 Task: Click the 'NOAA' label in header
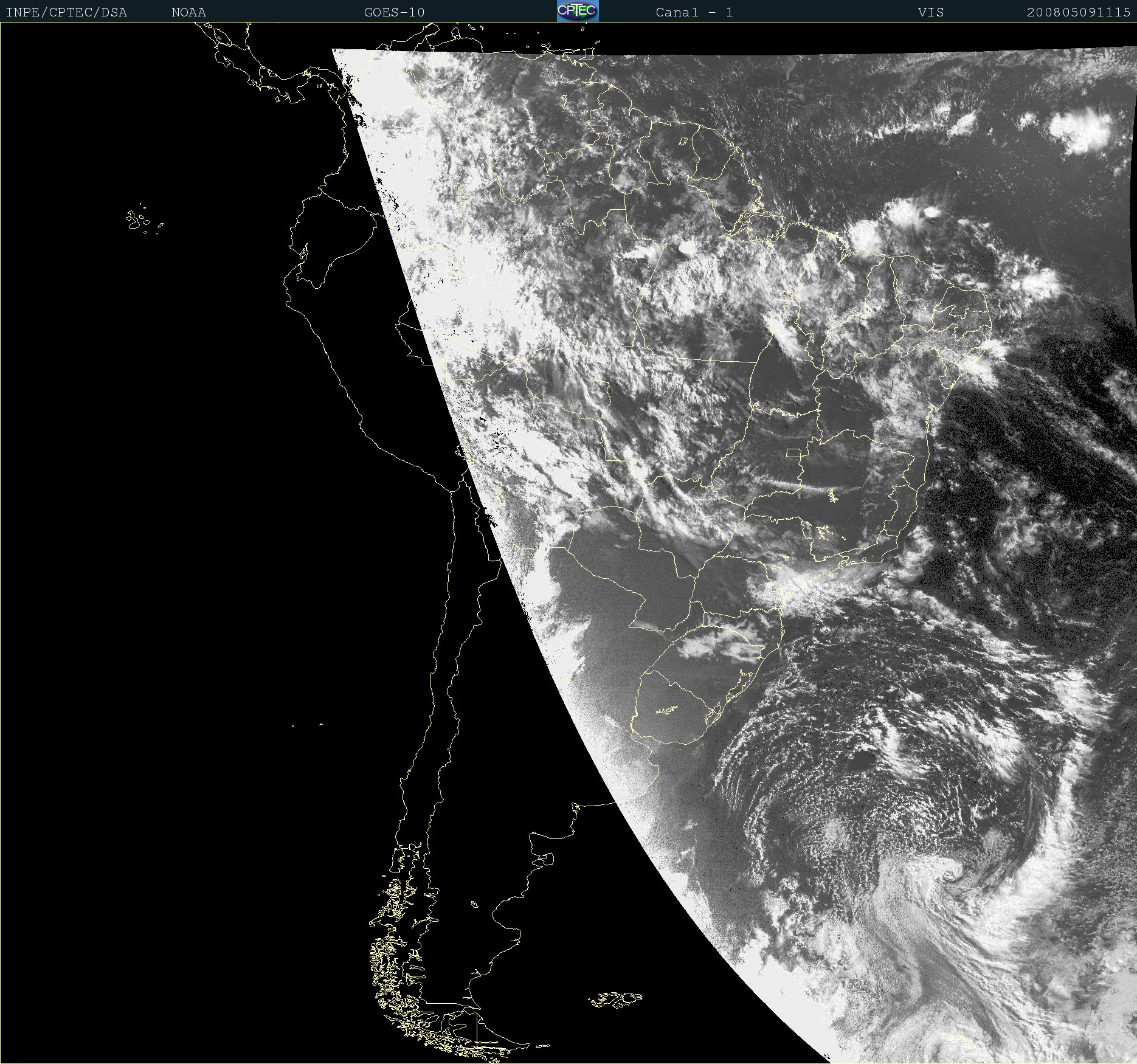188,12
